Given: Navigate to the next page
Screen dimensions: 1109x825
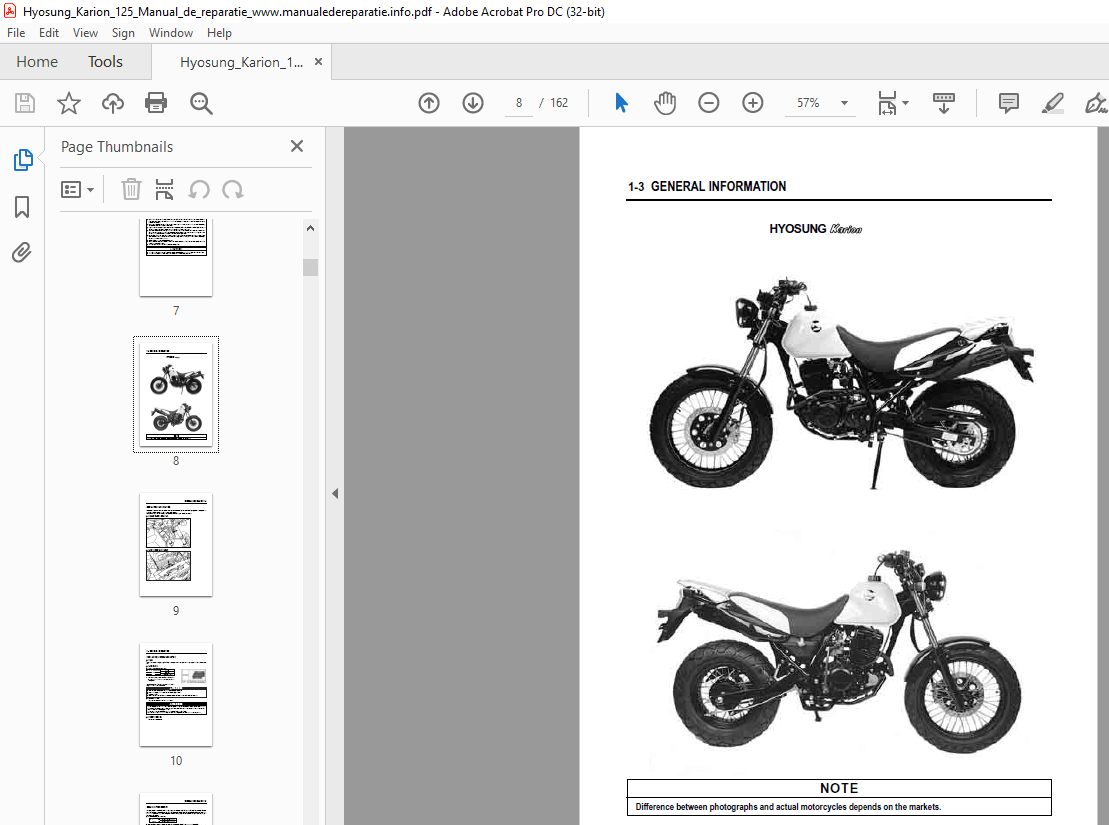Looking at the screenshot, I should tap(472, 103).
